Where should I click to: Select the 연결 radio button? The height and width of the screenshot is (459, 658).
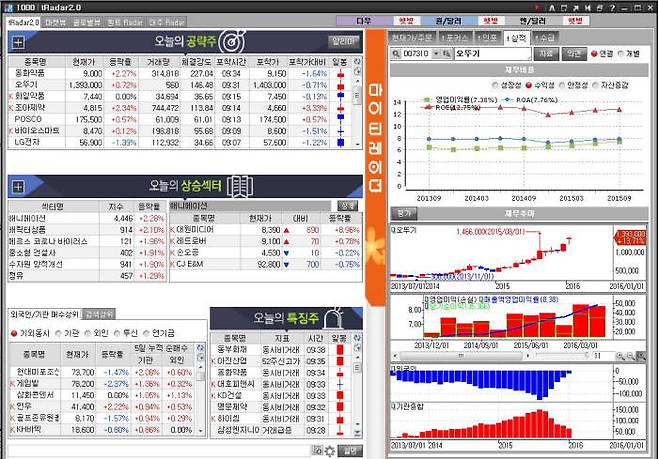594,54
